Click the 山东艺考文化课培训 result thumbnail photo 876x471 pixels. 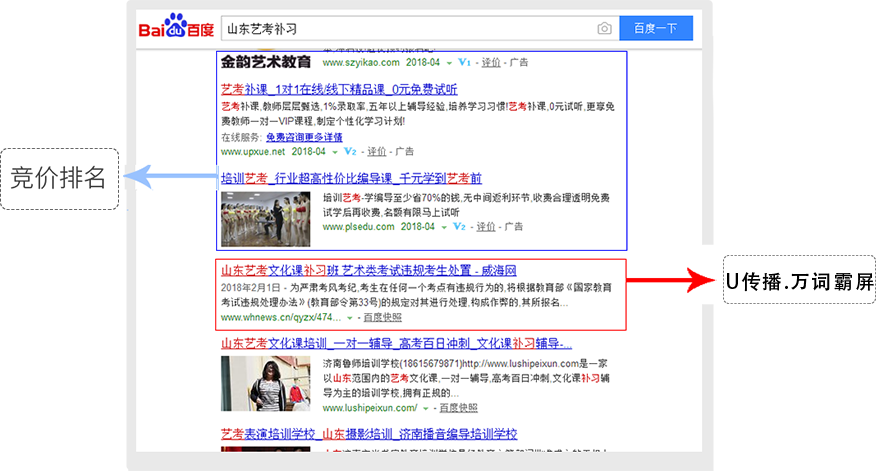[x=265, y=383]
